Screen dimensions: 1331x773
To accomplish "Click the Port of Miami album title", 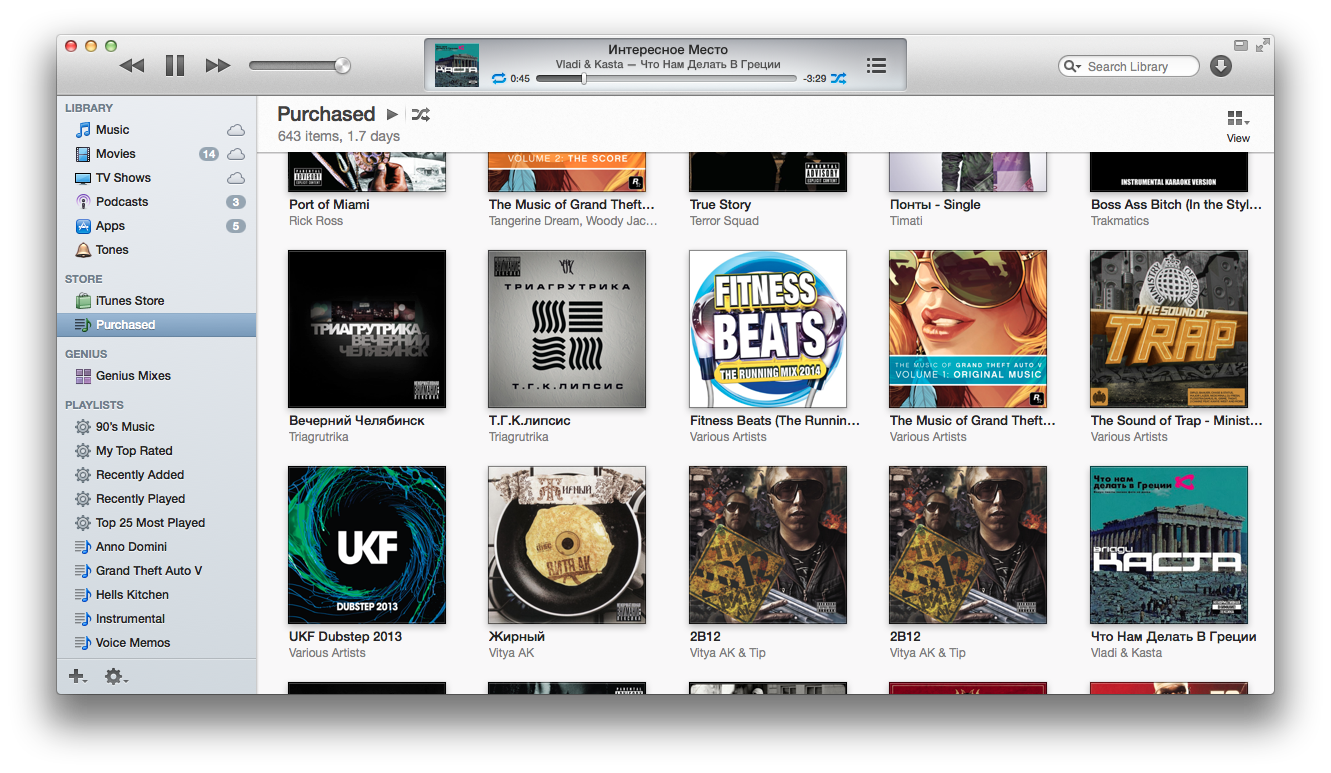I will point(329,205).
